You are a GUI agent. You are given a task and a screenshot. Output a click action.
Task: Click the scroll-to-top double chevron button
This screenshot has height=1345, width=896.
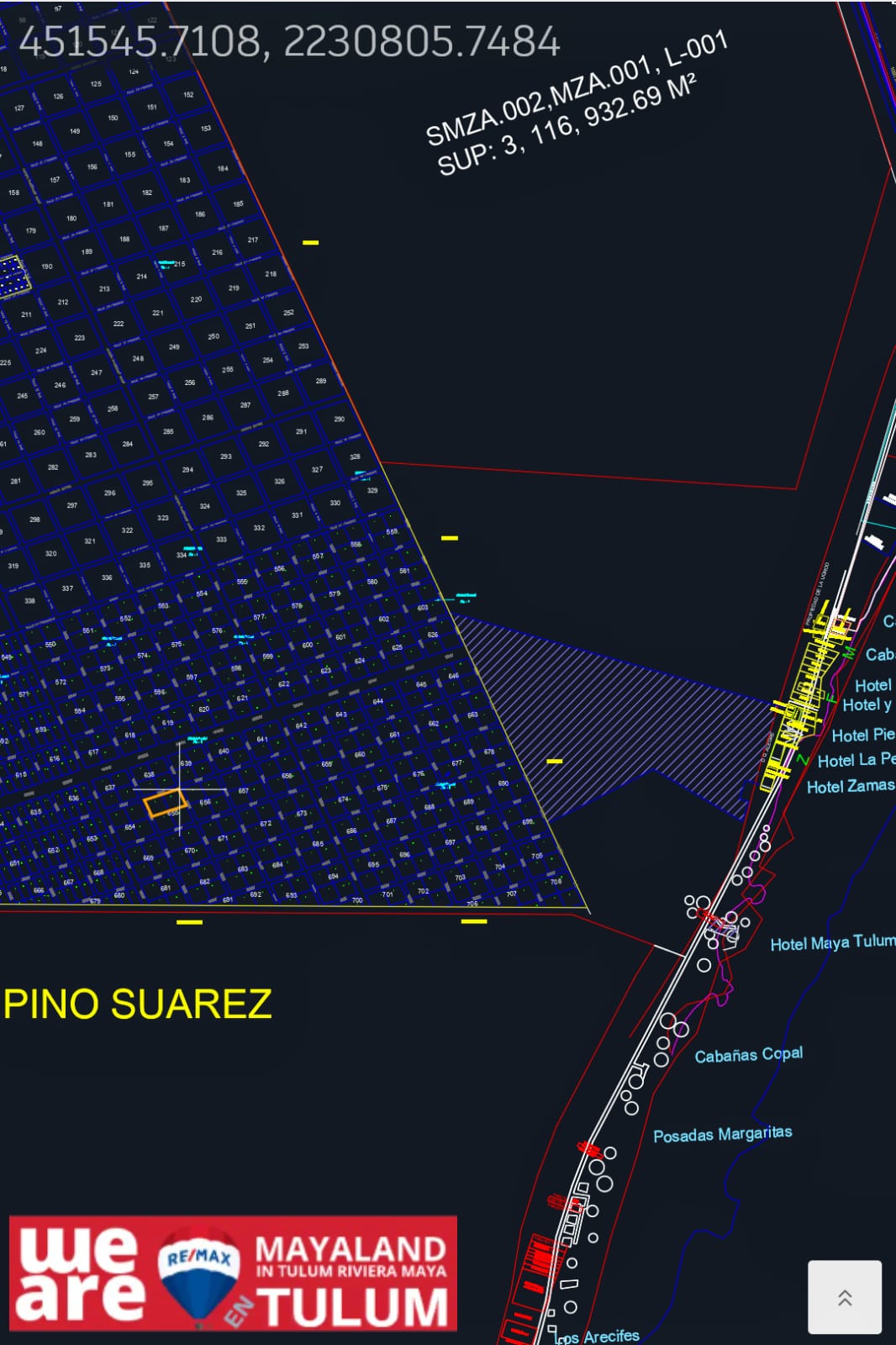(845, 1297)
